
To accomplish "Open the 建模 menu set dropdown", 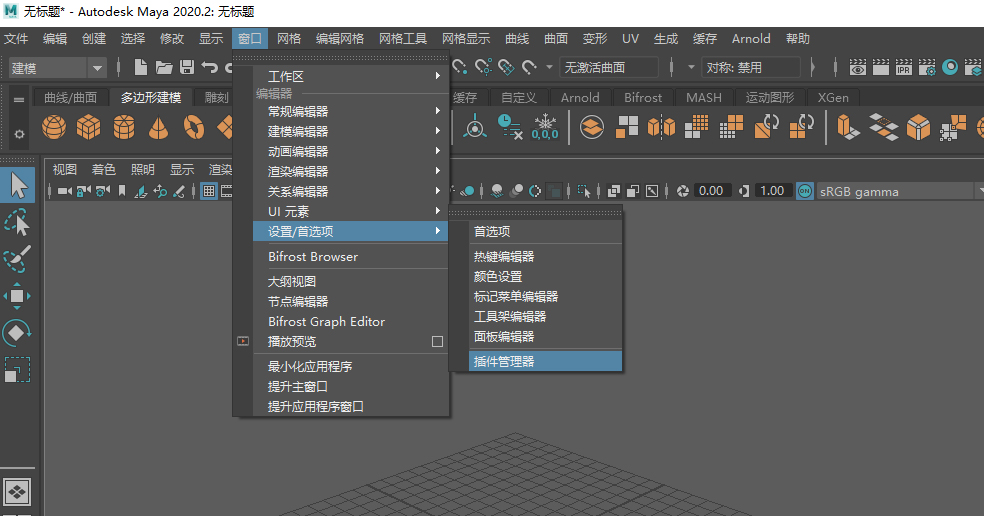I will 57,68.
